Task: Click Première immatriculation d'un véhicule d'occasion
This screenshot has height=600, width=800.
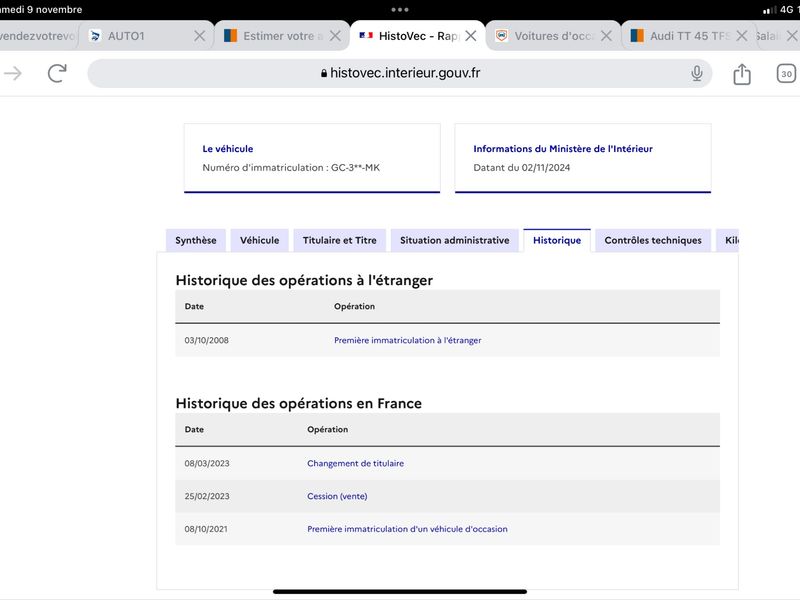Action: (407, 529)
